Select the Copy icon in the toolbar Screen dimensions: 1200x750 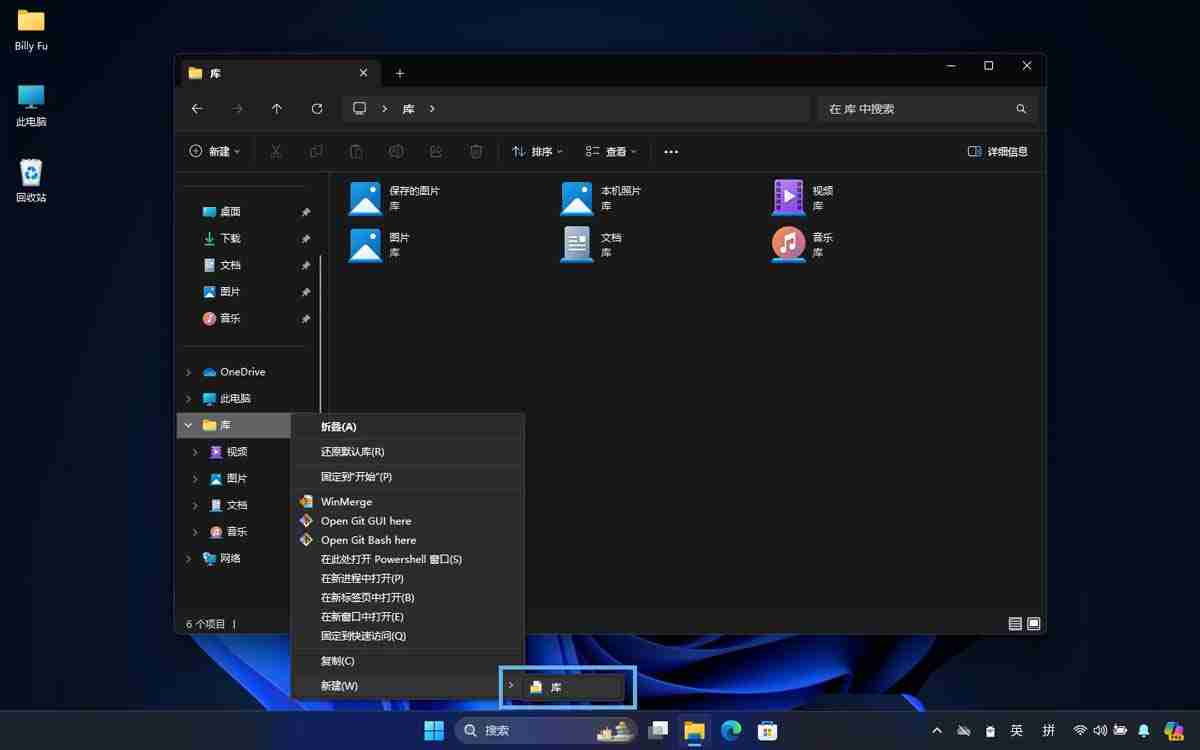[x=316, y=151]
